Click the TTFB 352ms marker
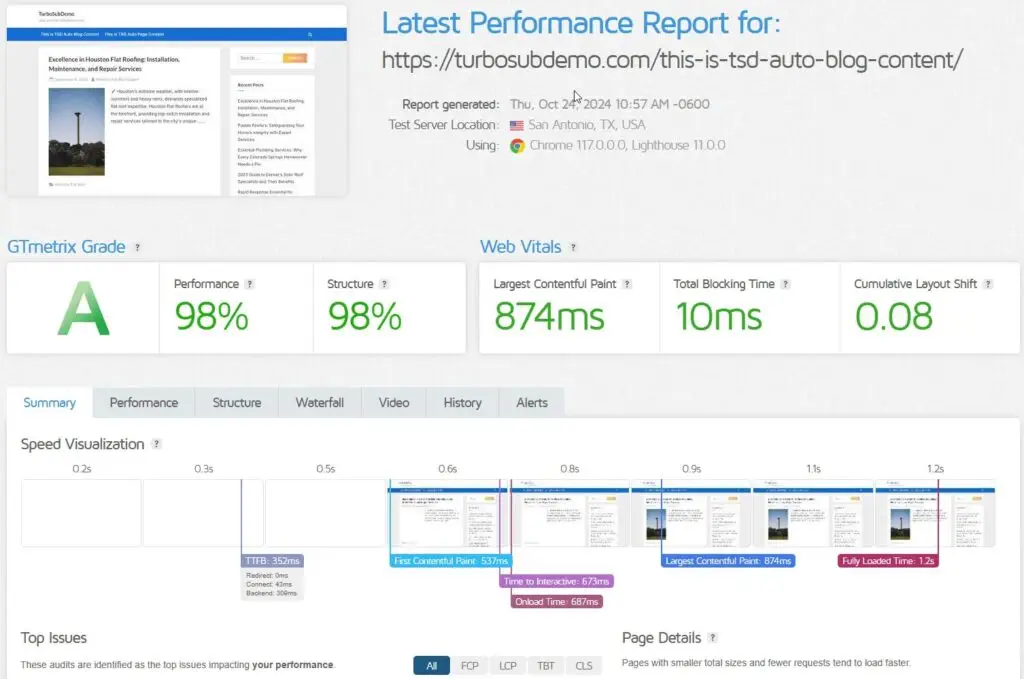1024x679 pixels. [x=272, y=561]
